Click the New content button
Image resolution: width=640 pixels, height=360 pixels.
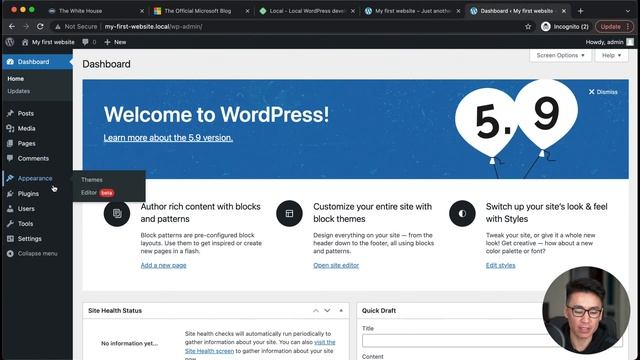pos(115,42)
